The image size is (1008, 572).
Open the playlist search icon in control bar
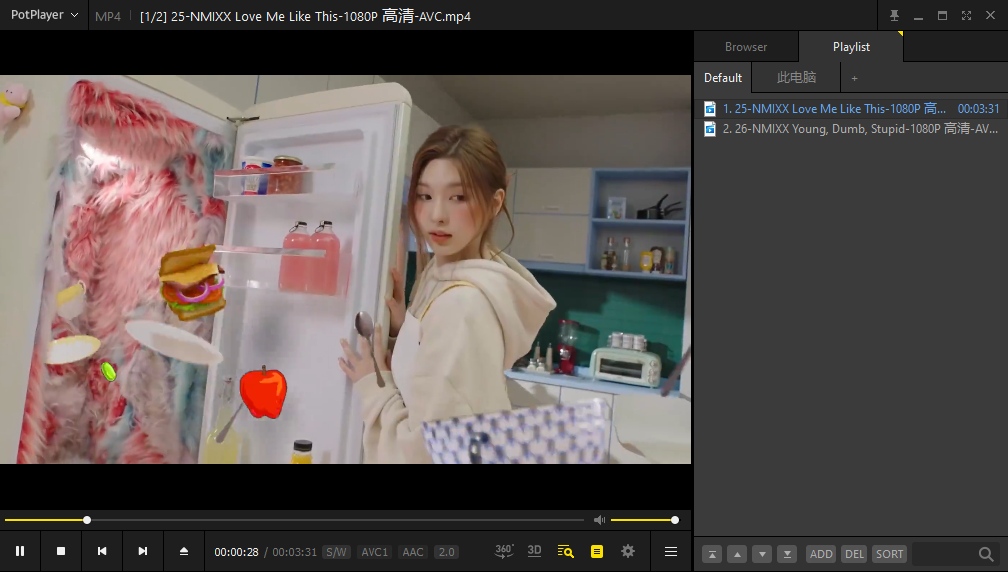[x=566, y=551]
